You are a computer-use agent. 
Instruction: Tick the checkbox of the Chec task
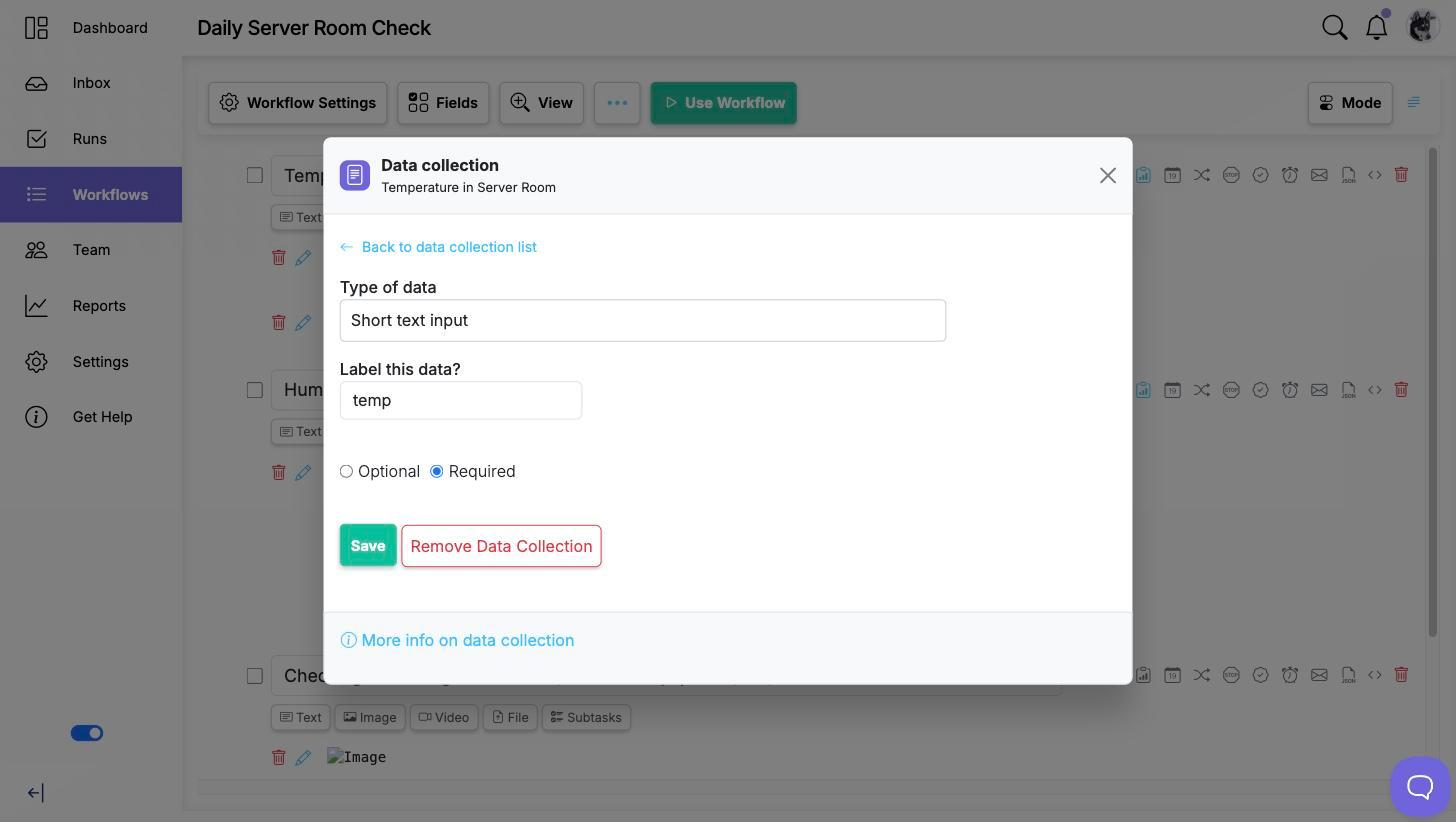(255, 676)
